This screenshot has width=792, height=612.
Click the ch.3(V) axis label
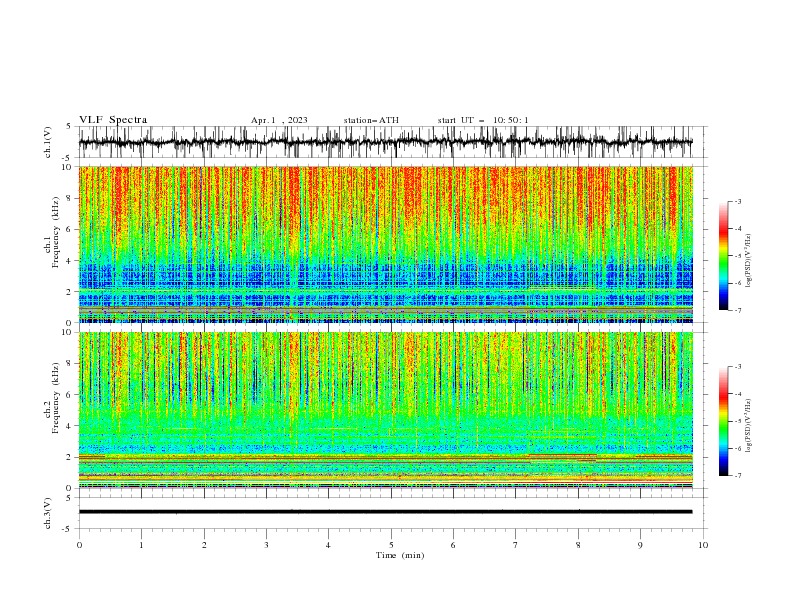point(48,513)
